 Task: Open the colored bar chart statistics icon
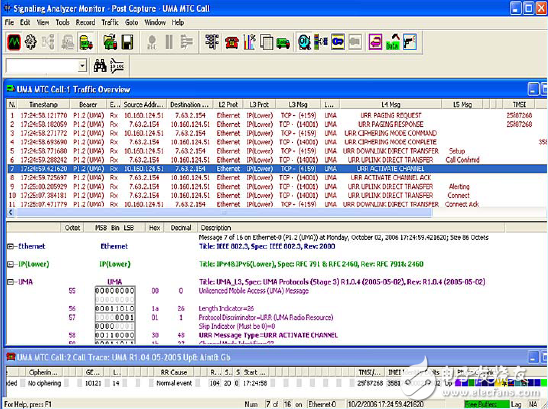pyautogui.click(x=249, y=42)
